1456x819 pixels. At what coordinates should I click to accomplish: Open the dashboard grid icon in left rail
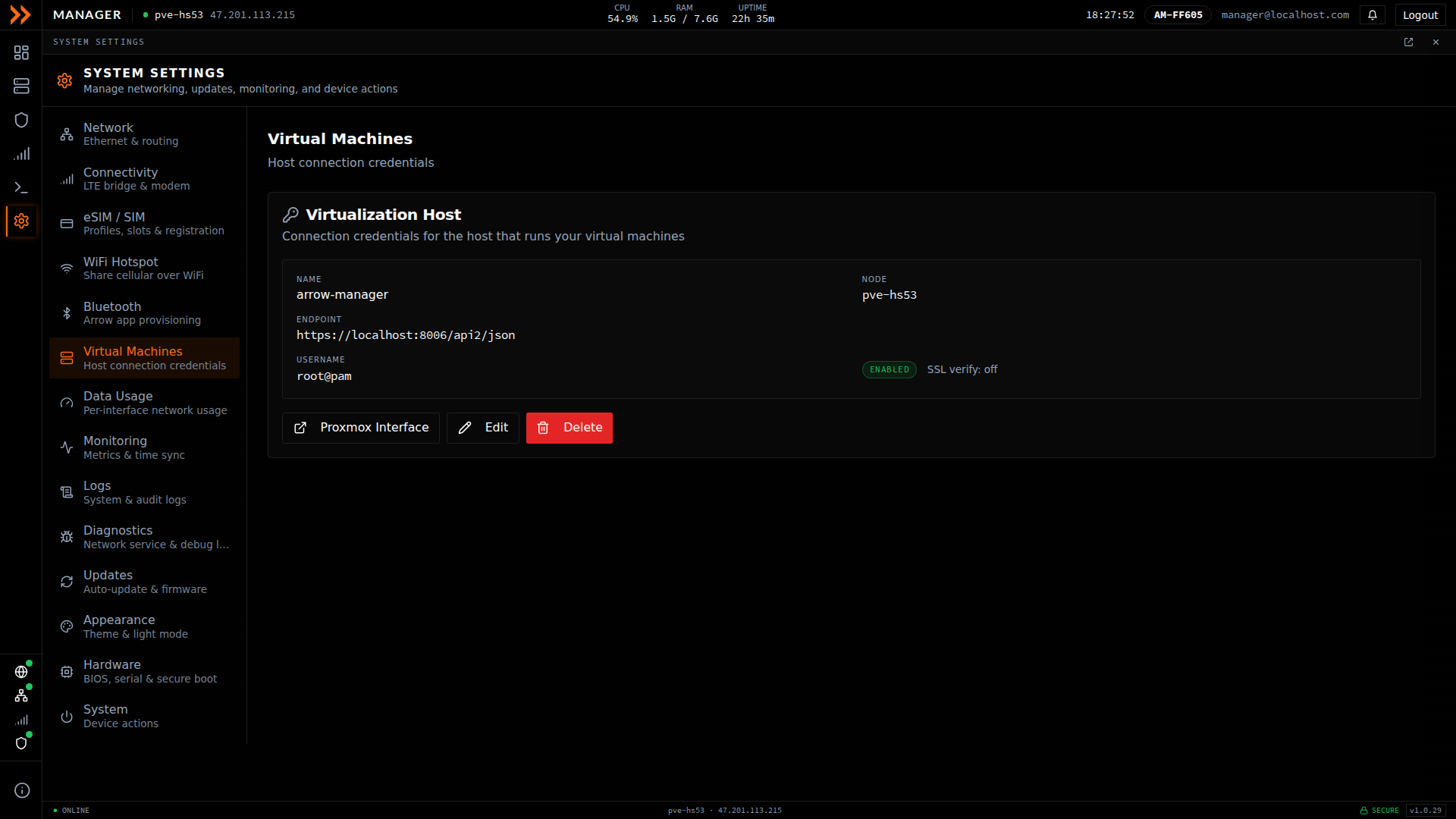click(21, 52)
